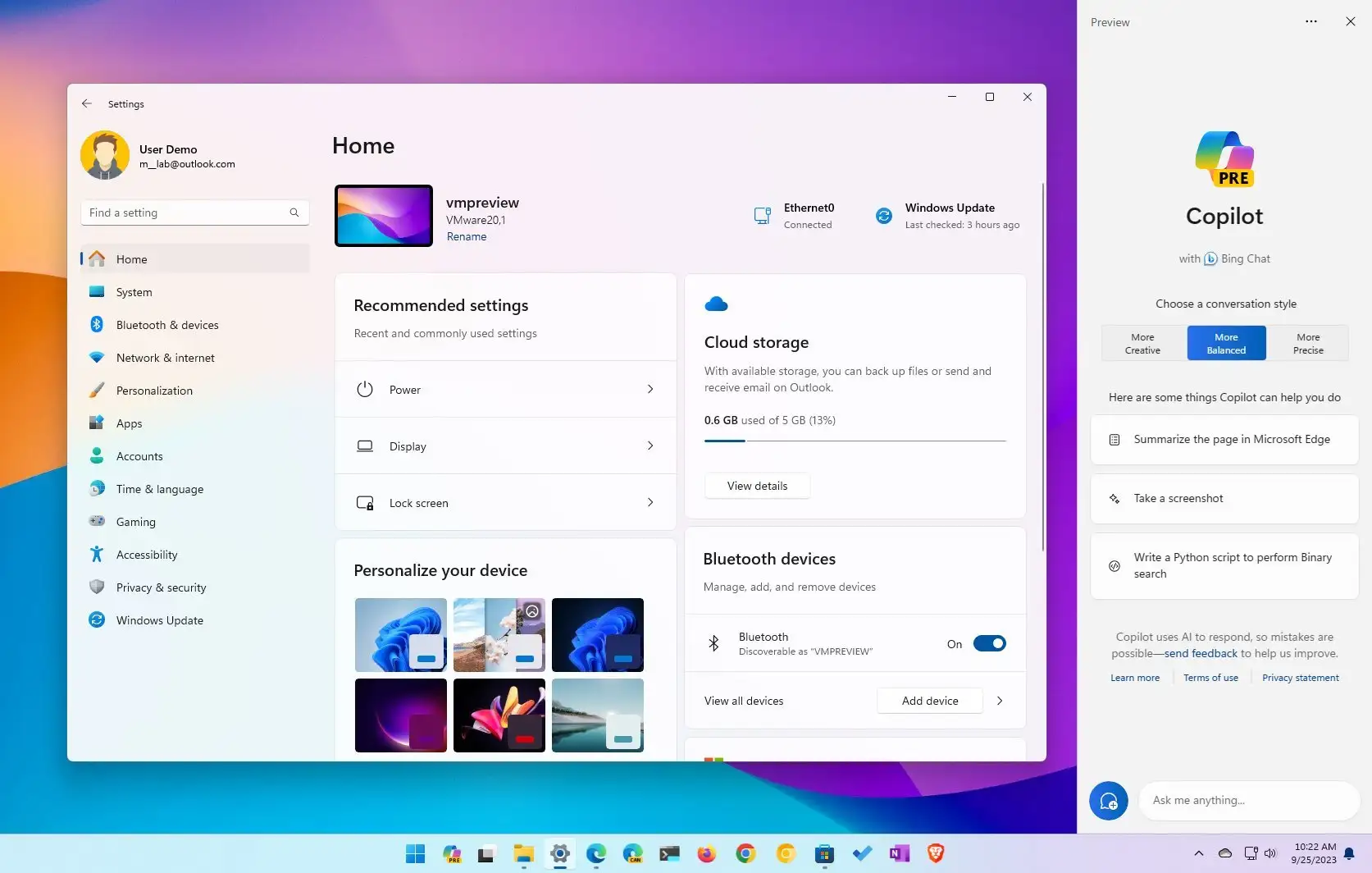Open Privacy & security in sidebar
The height and width of the screenshot is (873, 1372).
pos(195,587)
